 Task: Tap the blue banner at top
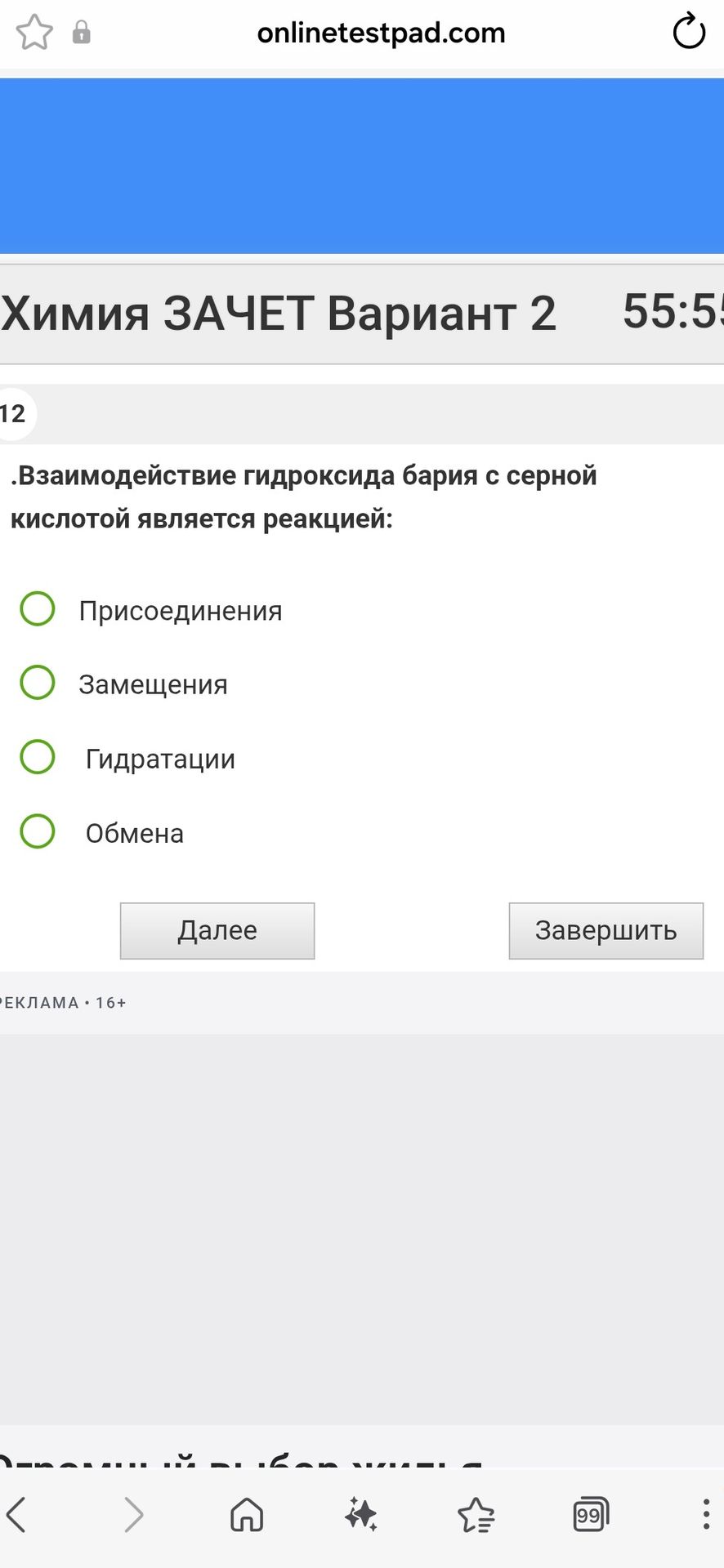(x=362, y=166)
